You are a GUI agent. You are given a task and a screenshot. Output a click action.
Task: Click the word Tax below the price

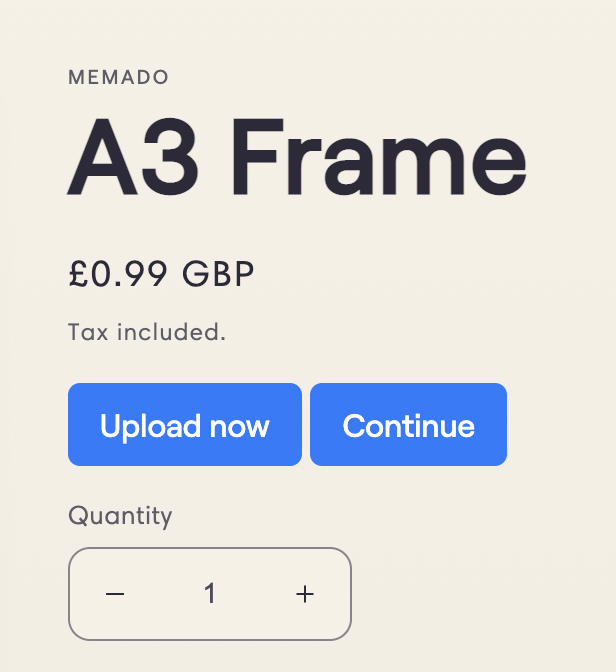(88, 332)
